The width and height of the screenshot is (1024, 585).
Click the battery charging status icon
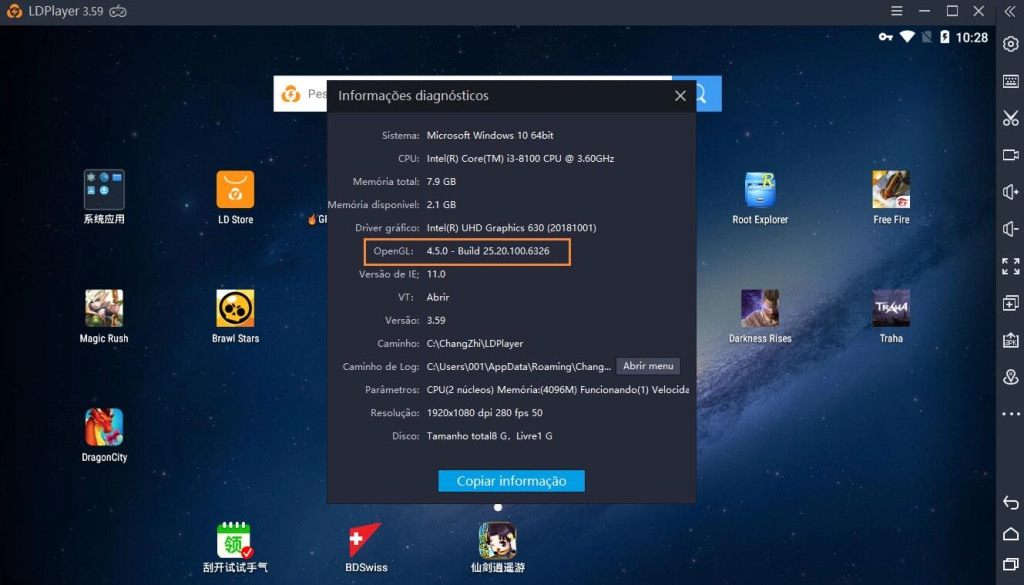944,37
